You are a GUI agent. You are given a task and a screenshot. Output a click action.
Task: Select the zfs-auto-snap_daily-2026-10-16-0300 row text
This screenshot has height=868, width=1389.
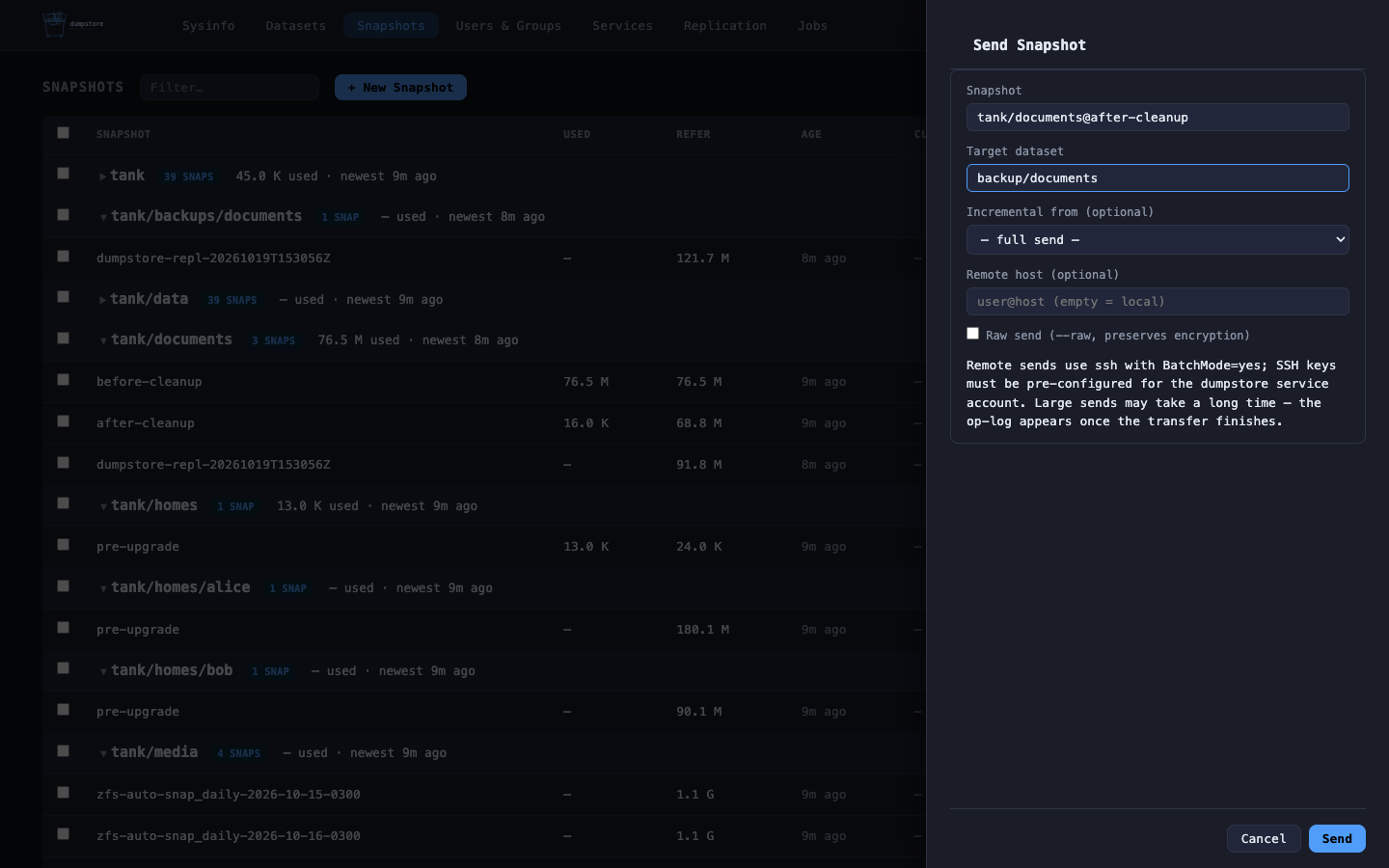[x=229, y=836]
